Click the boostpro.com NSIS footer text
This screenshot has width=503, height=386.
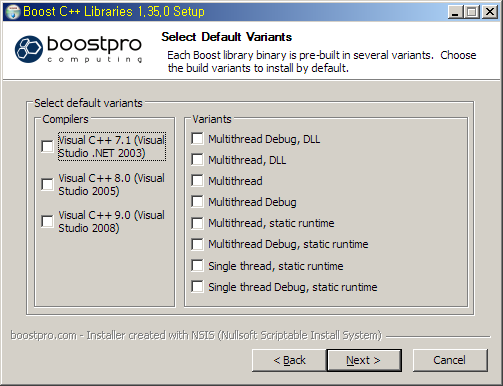click(196, 335)
